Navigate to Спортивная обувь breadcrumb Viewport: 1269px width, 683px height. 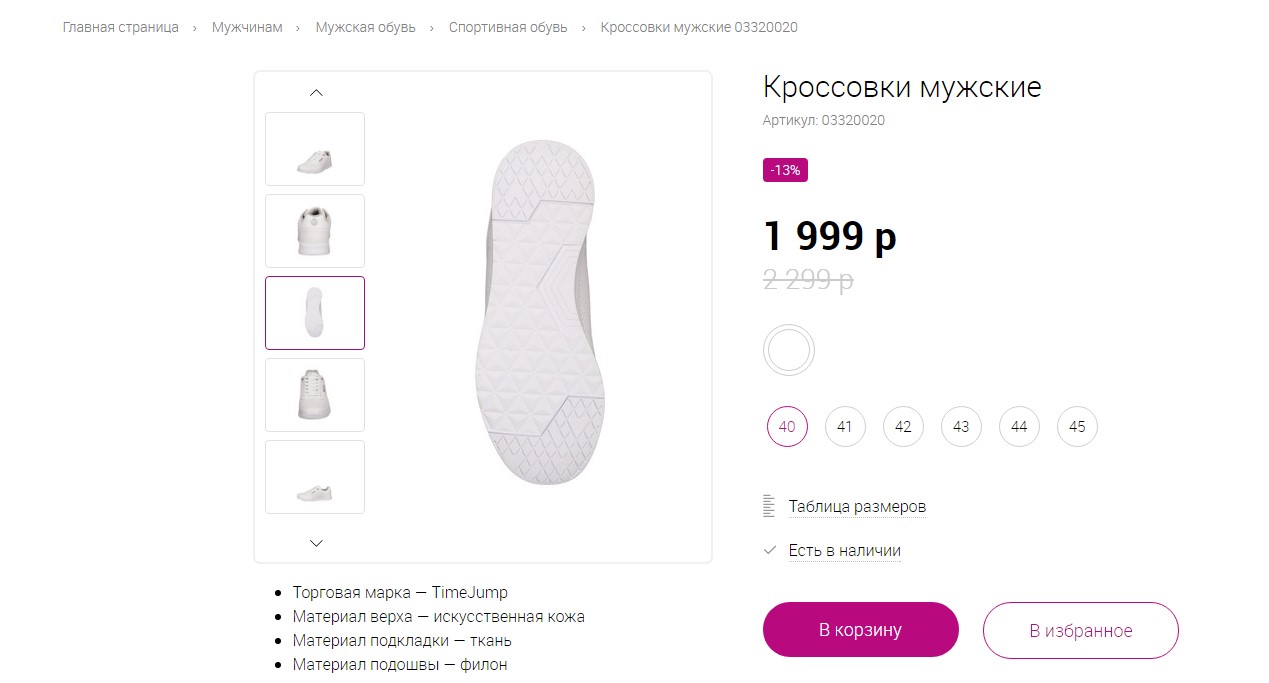coord(508,27)
